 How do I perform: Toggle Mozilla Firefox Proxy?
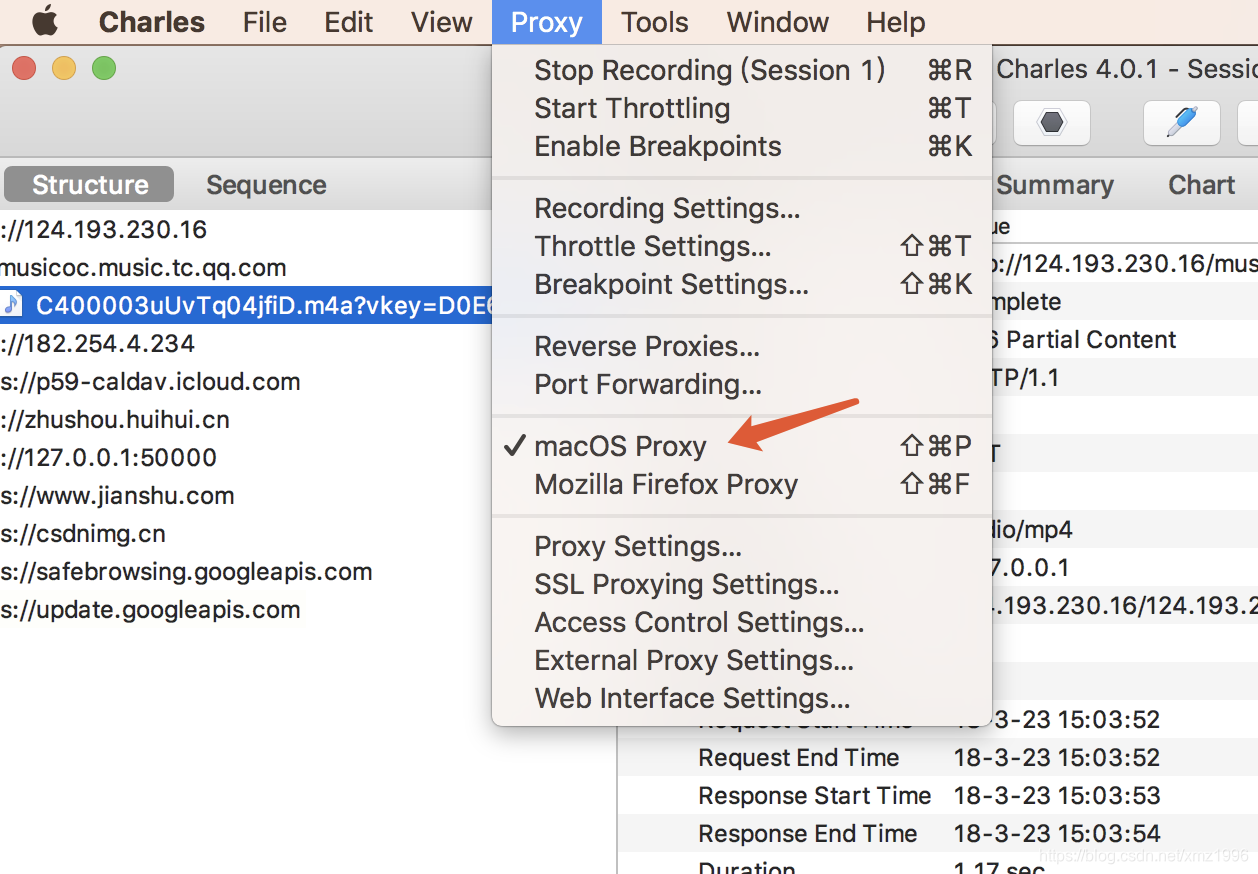tap(742, 484)
